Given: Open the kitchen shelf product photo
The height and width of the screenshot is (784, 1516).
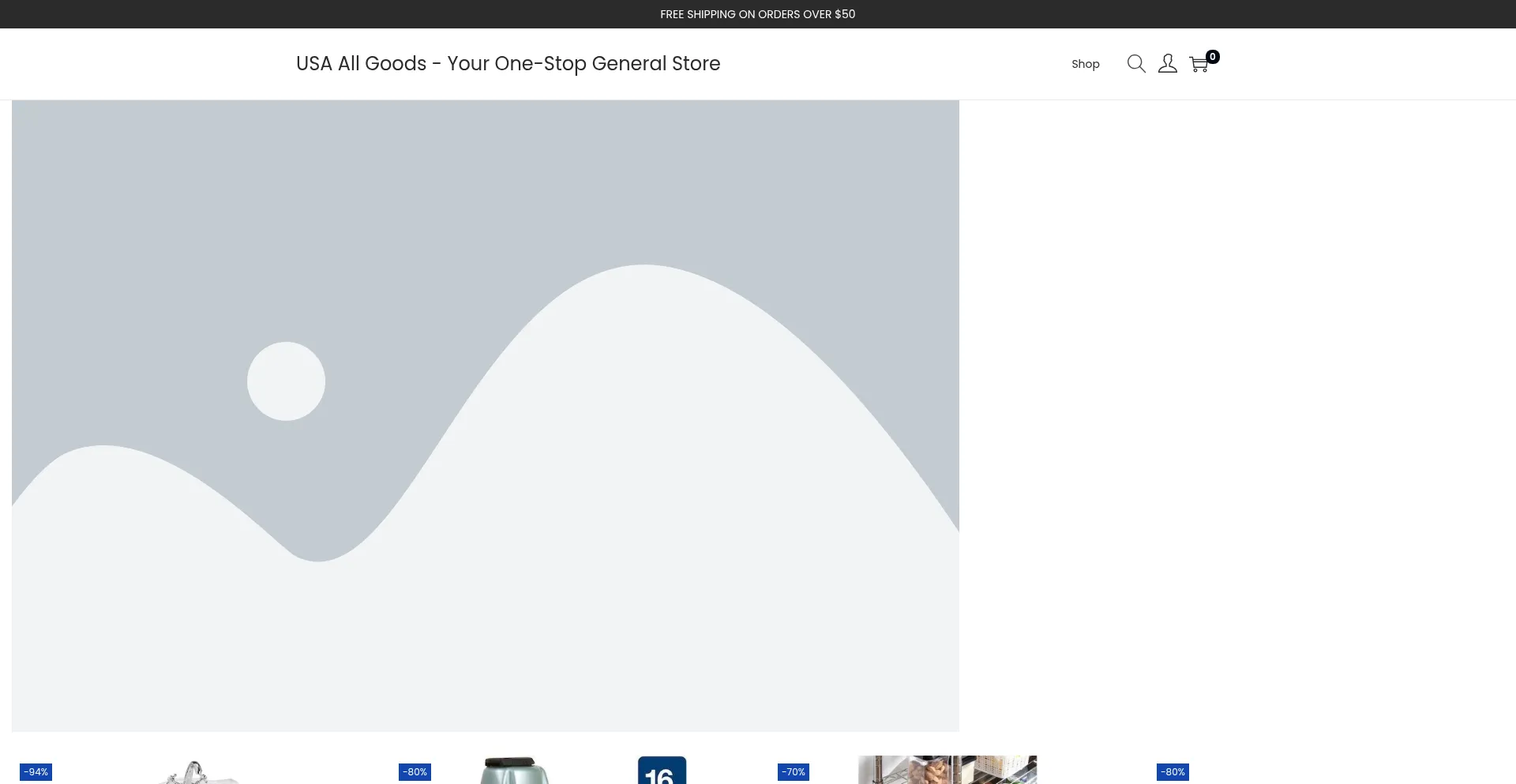Looking at the screenshot, I should point(947,770).
